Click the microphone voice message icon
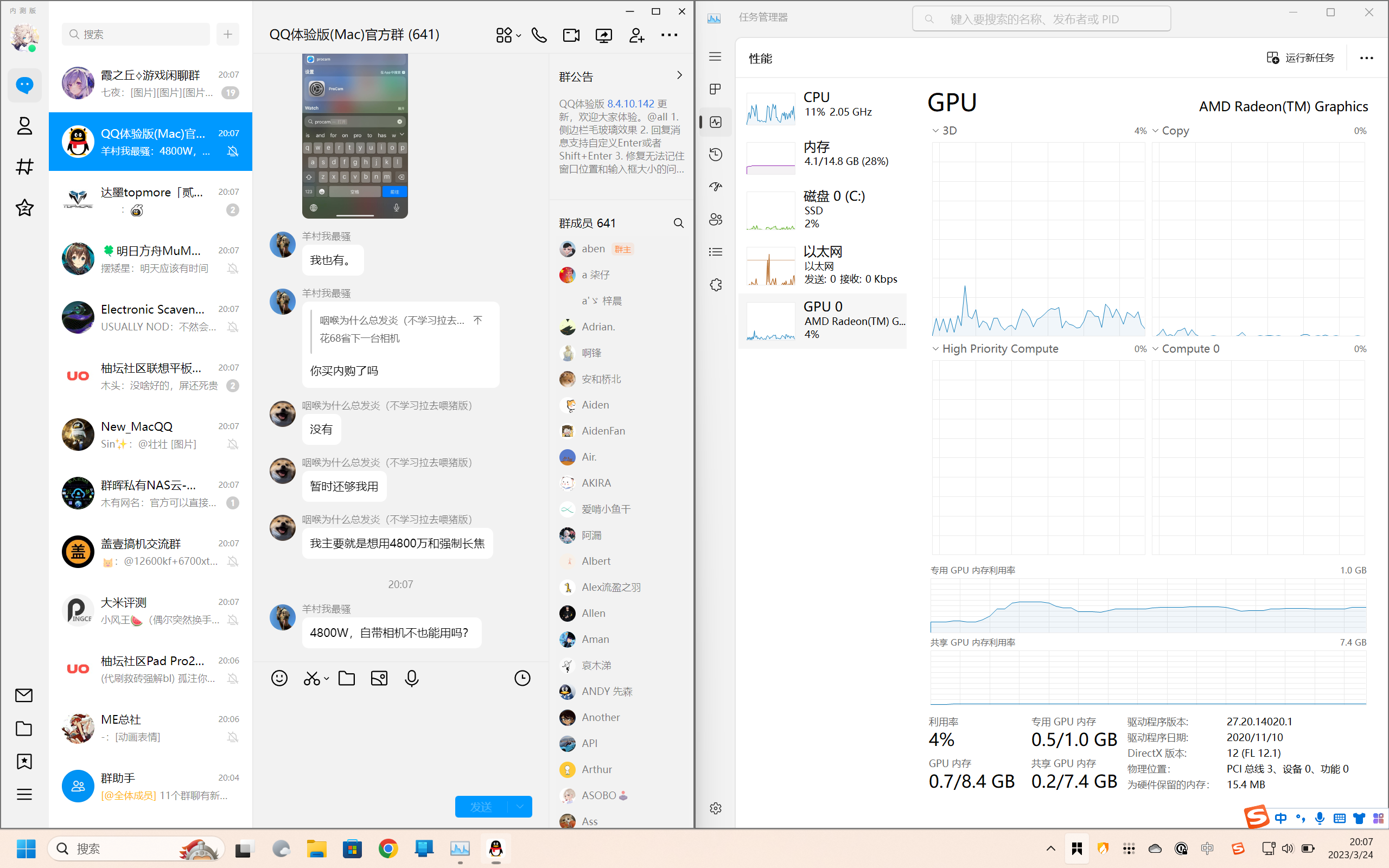 tap(411, 678)
